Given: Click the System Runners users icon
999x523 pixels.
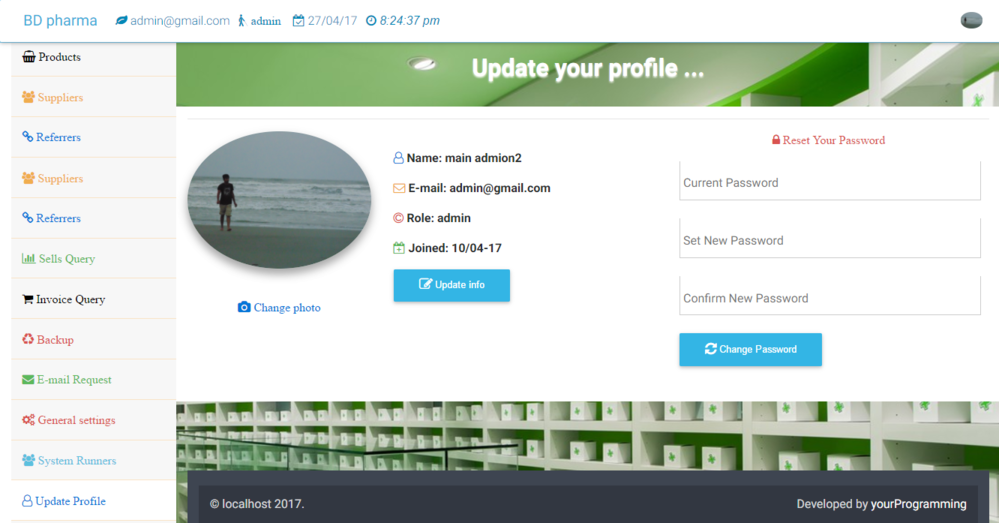Looking at the screenshot, I should click(x=28, y=460).
